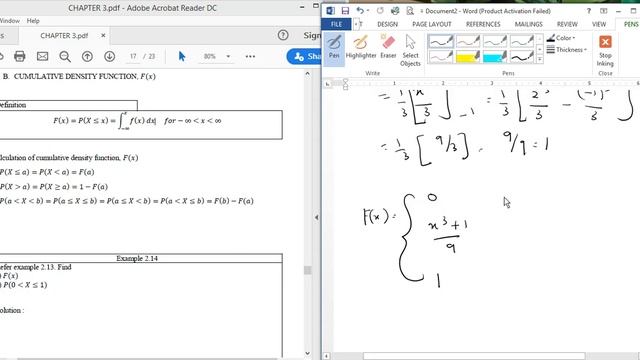Pick the thick black pen style
640x360 pixels.
pyautogui.click(x=522, y=56)
